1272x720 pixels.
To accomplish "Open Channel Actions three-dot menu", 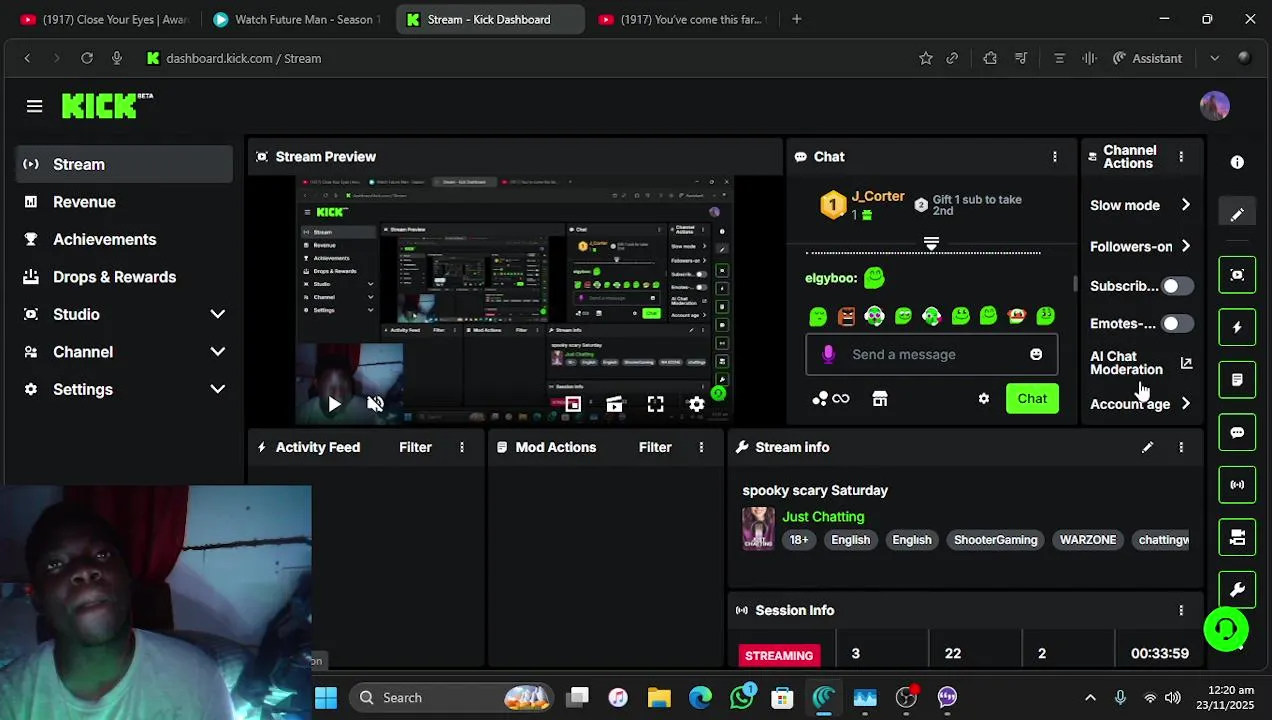I will pos(1181,157).
